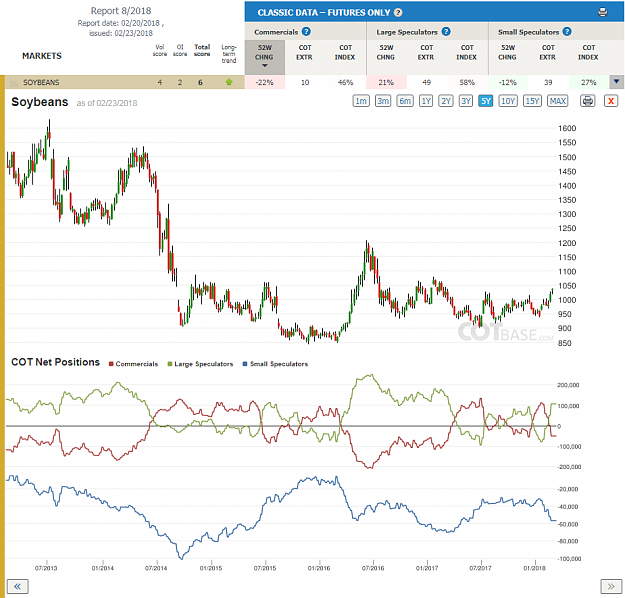
Task: Click Small Speculators COT EXTR value 39
Action: coord(548,83)
